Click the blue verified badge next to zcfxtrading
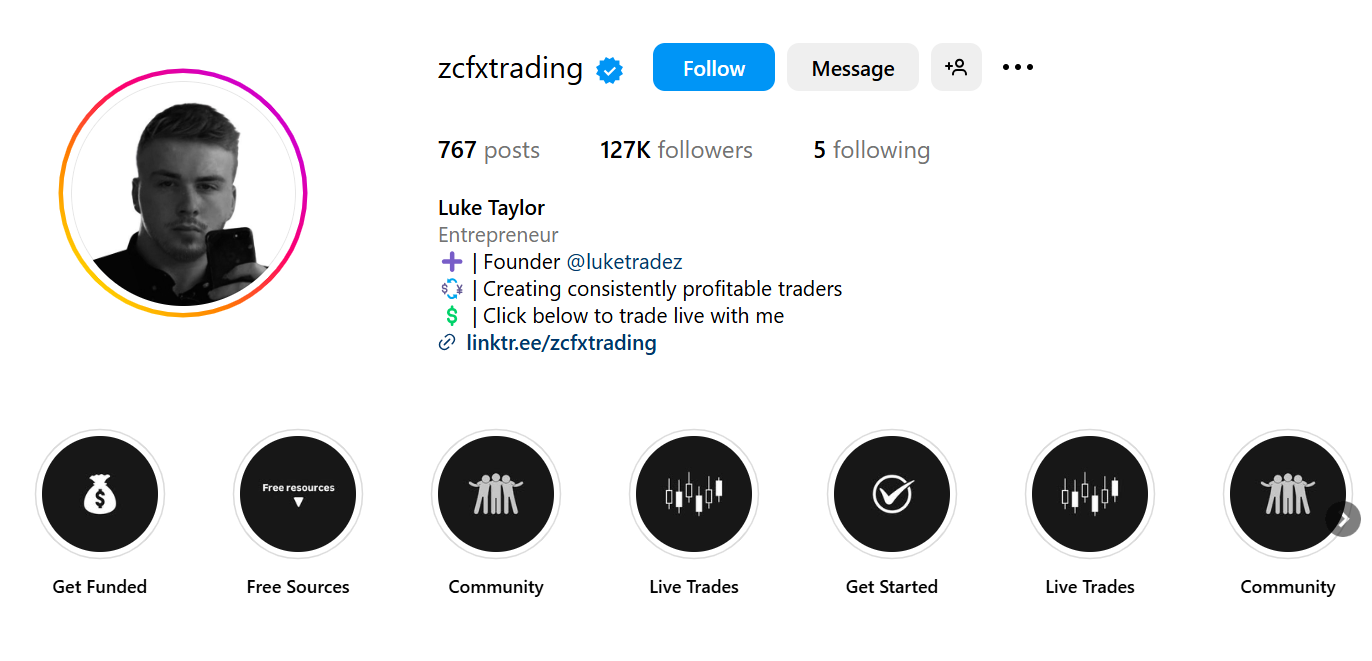The width and height of the screenshot is (1372, 661). point(609,70)
